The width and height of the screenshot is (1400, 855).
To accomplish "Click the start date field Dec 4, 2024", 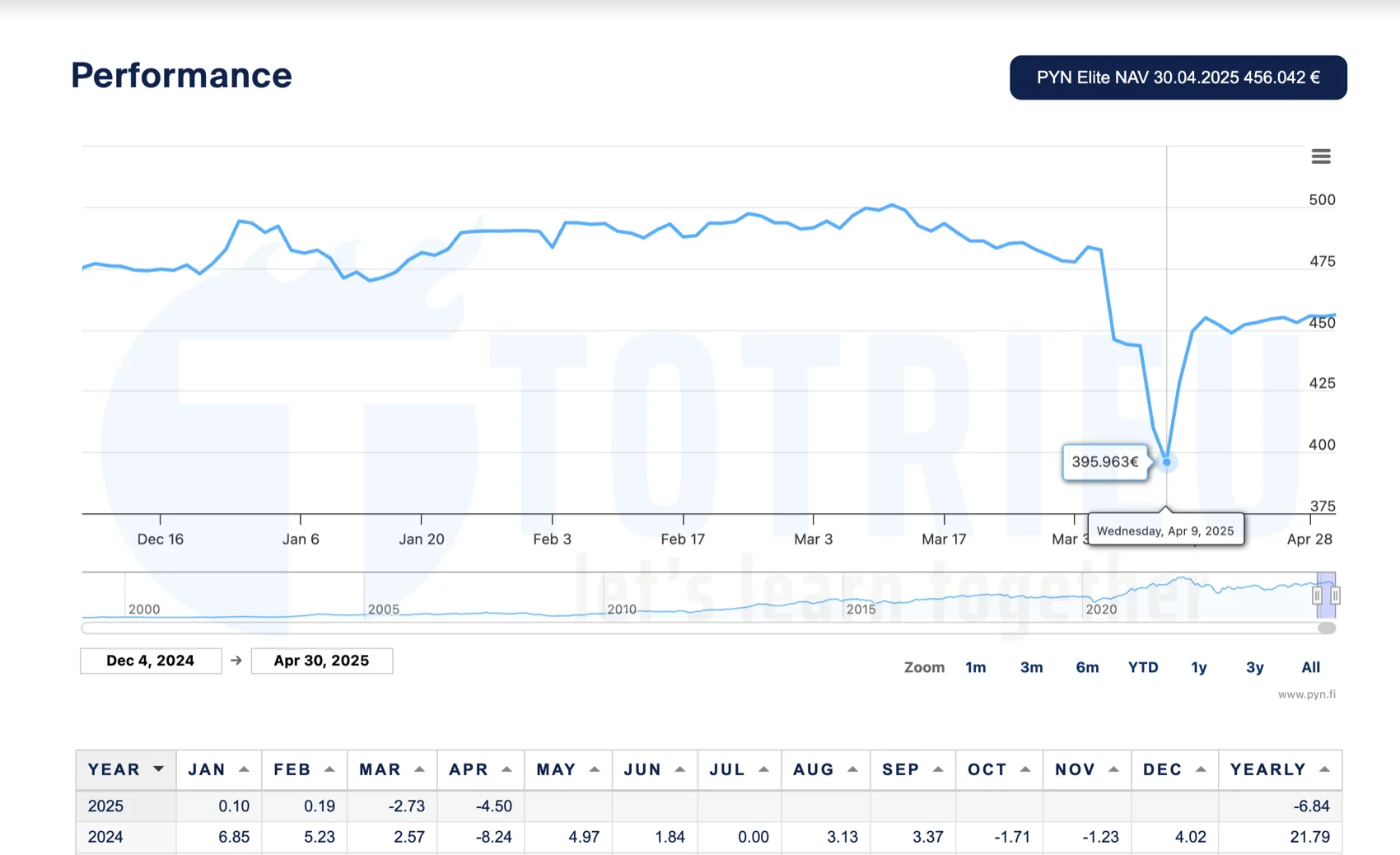I will click(x=151, y=661).
